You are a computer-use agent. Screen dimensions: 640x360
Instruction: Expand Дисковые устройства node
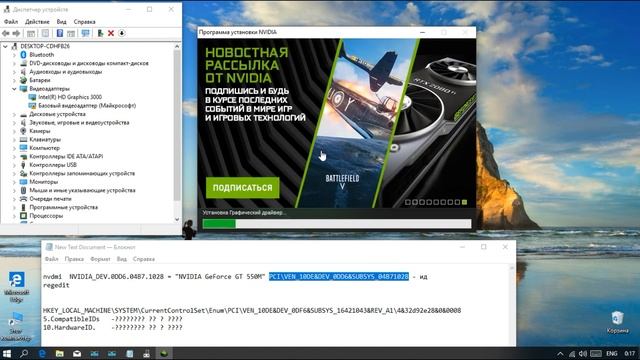14,114
